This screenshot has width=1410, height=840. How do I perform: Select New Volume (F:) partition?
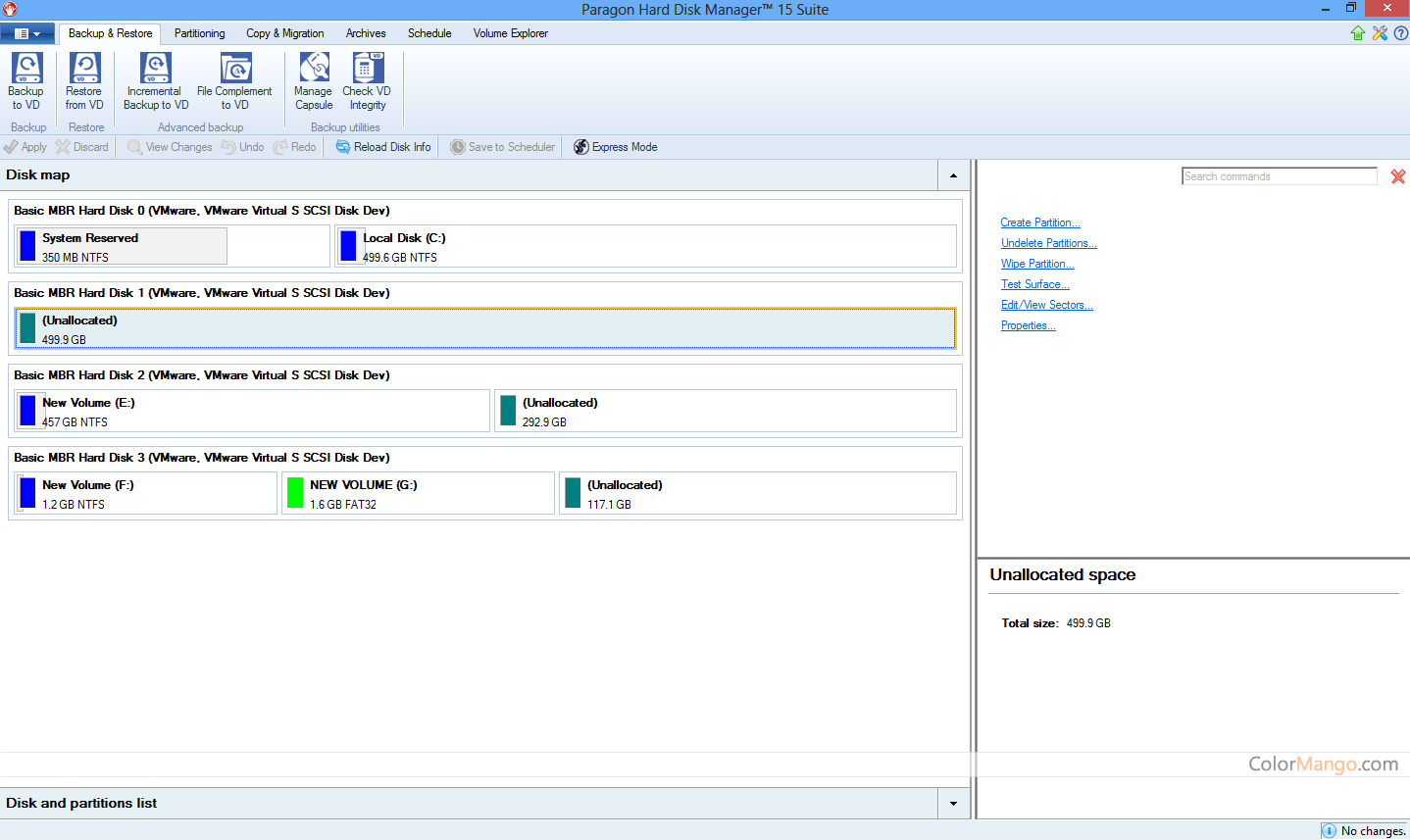(x=146, y=494)
